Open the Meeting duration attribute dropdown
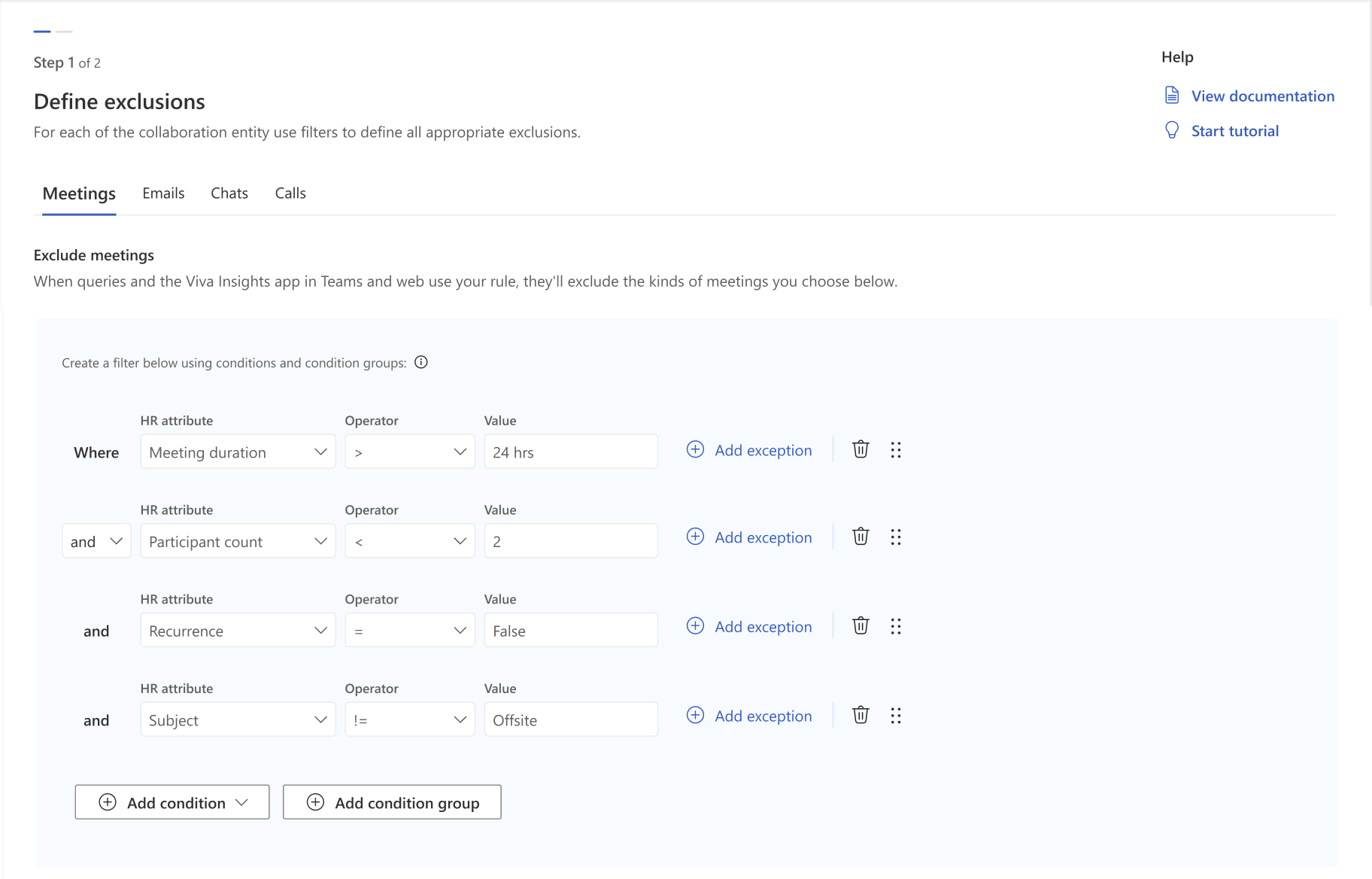Screen dimensions: 1372x879 pyautogui.click(x=238, y=452)
